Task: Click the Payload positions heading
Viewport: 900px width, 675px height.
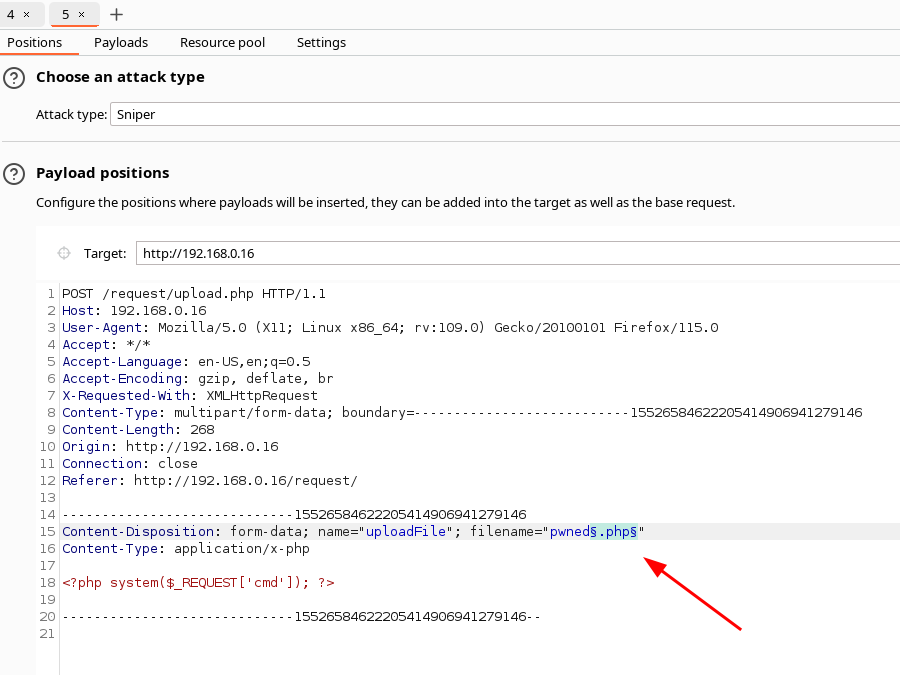Action: click(x=103, y=173)
